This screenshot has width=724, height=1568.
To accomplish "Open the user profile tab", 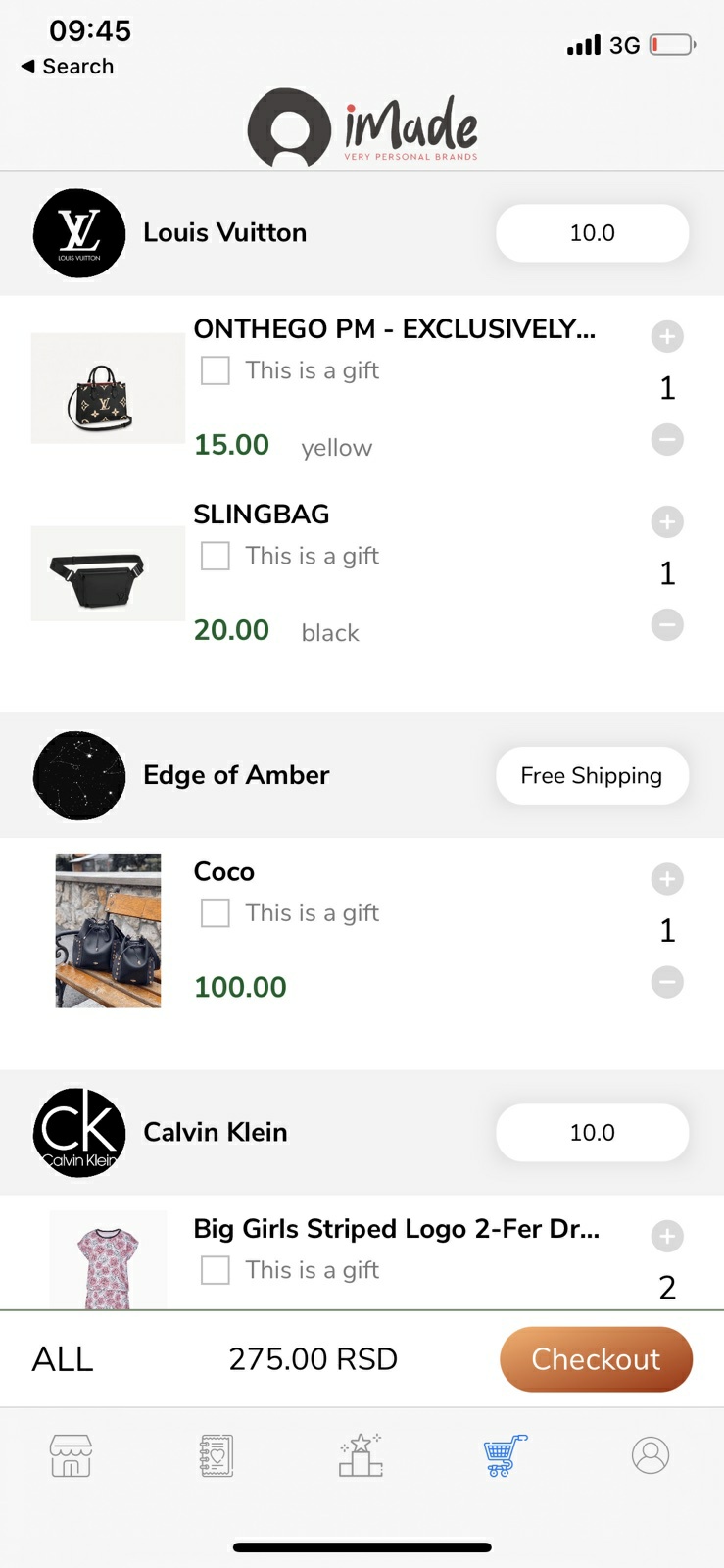I will pos(651,1455).
